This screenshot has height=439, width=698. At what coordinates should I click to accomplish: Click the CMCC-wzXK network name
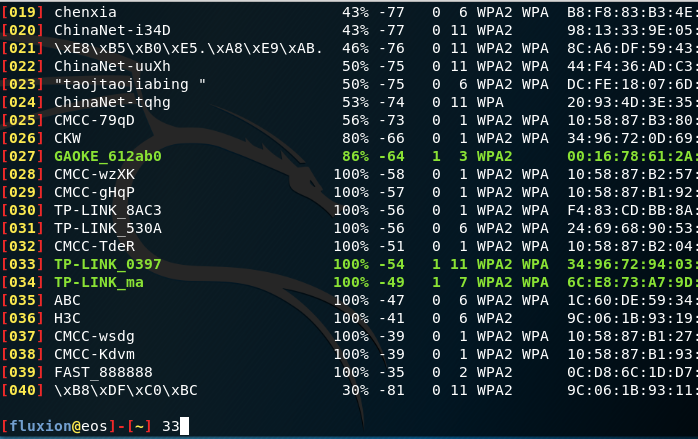(x=94, y=174)
